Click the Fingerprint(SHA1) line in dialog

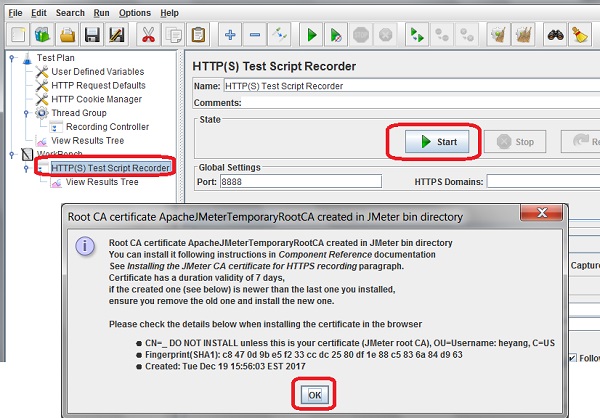pyautogui.click(x=303, y=355)
